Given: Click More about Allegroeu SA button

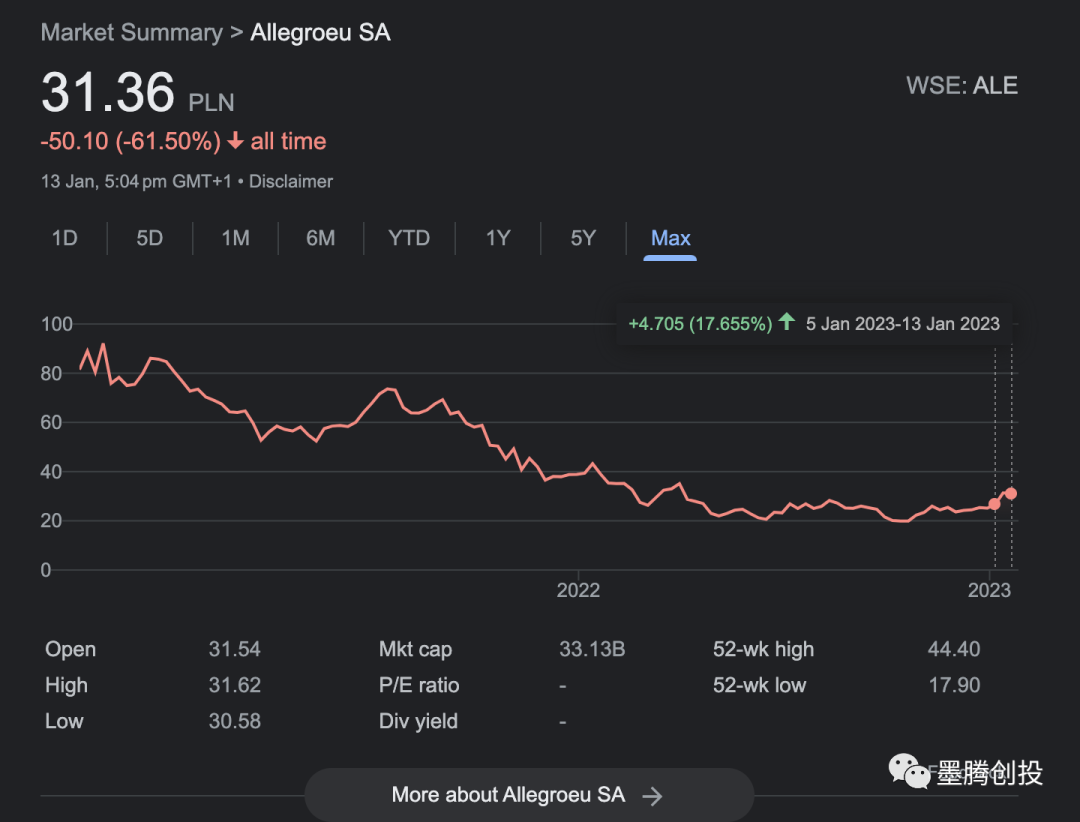Looking at the screenshot, I should [x=528, y=795].
